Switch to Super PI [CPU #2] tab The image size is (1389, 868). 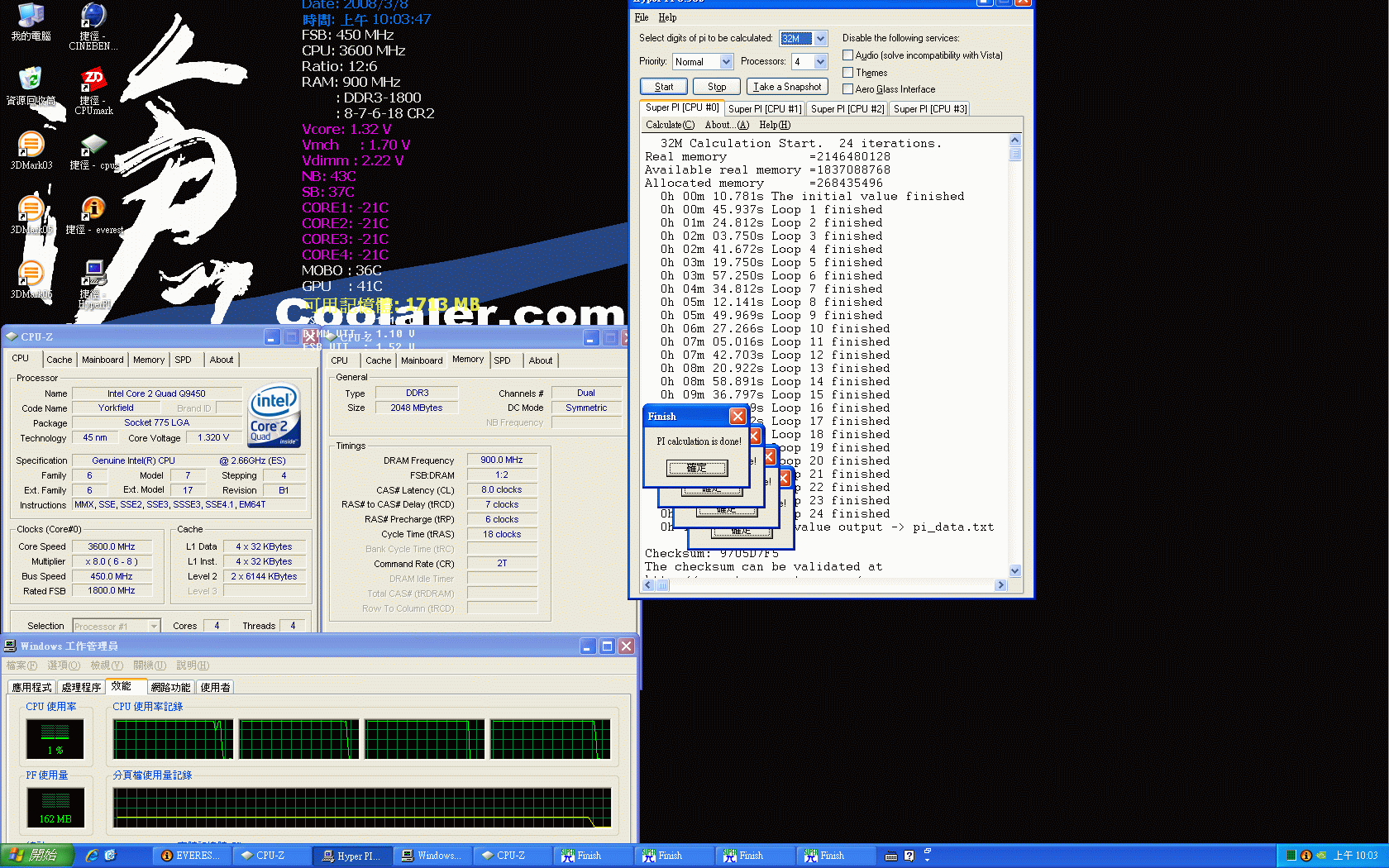pyautogui.click(x=847, y=109)
